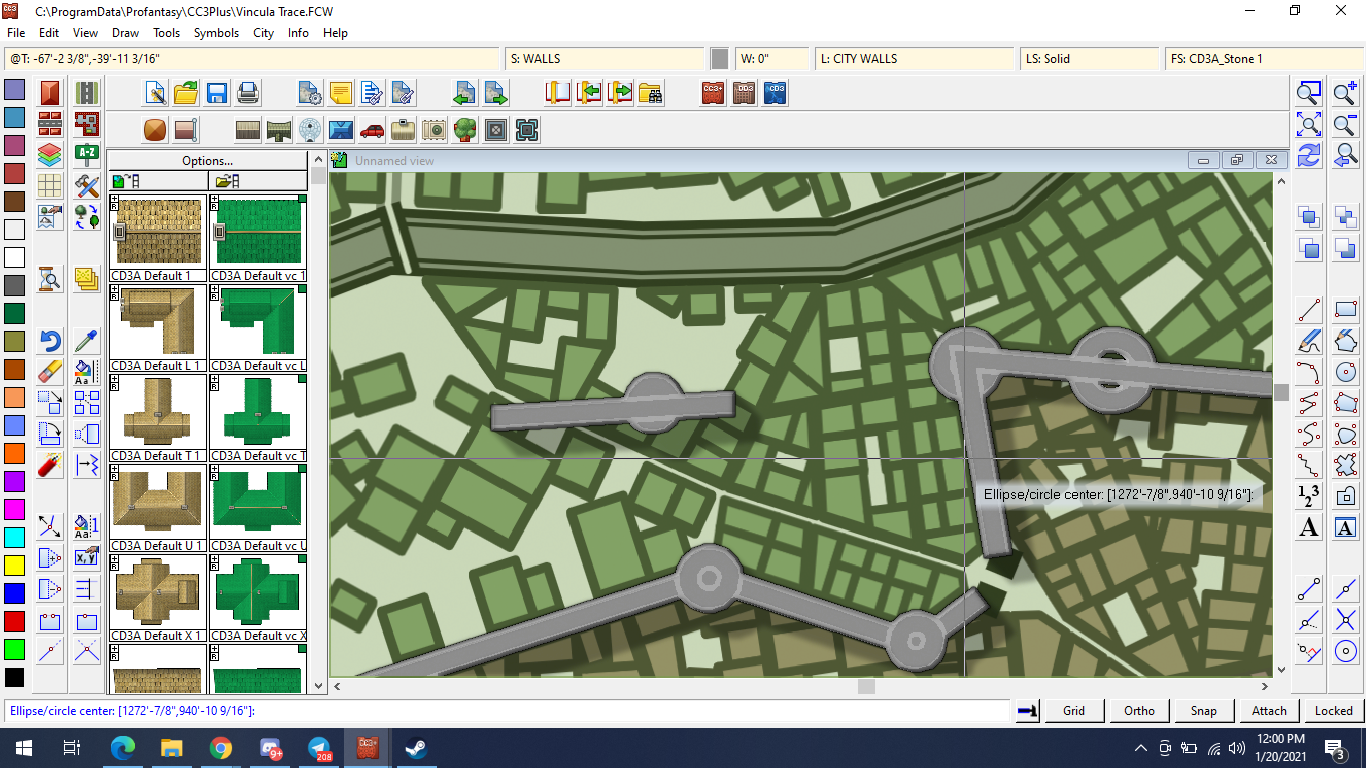This screenshot has height=768, width=1366.
Task: Open the LS: Solid line style selector
Action: [x=1089, y=59]
